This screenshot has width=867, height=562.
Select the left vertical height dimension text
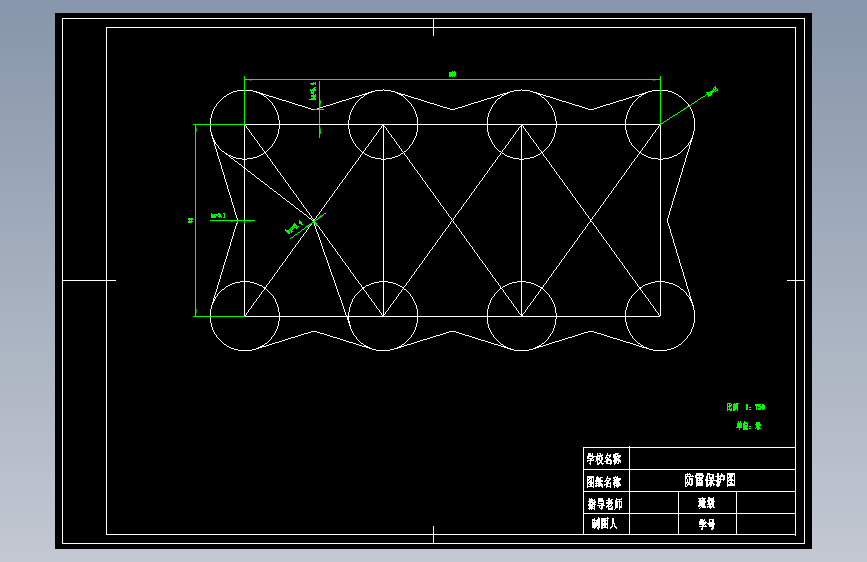click(191, 220)
